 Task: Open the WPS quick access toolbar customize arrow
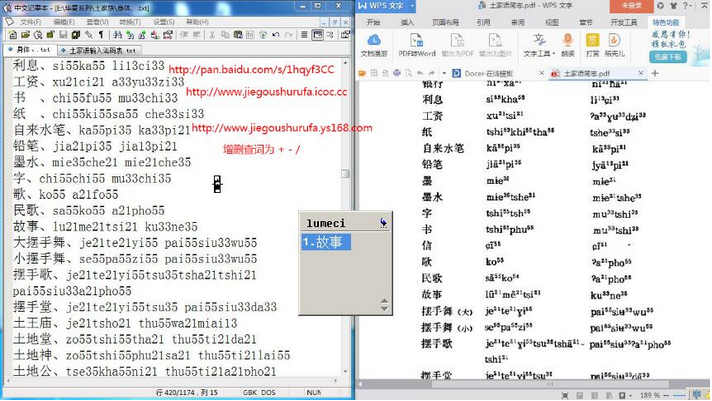click(444, 73)
